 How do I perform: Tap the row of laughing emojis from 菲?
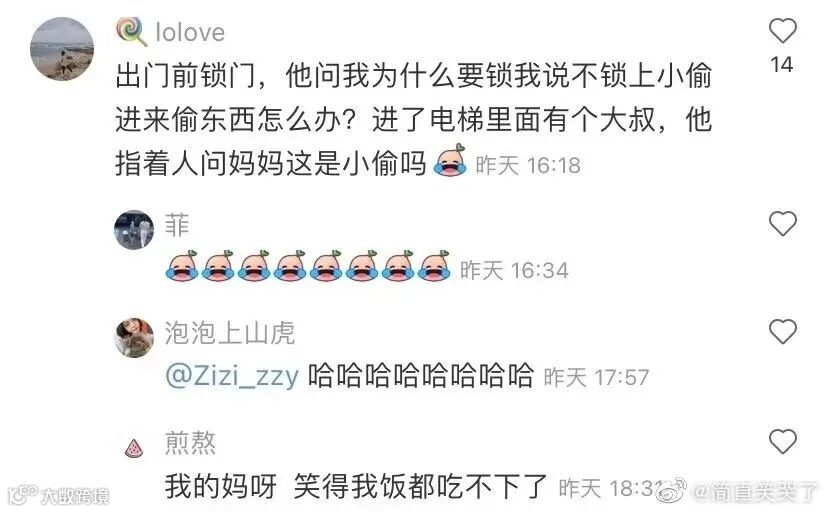tap(308, 266)
